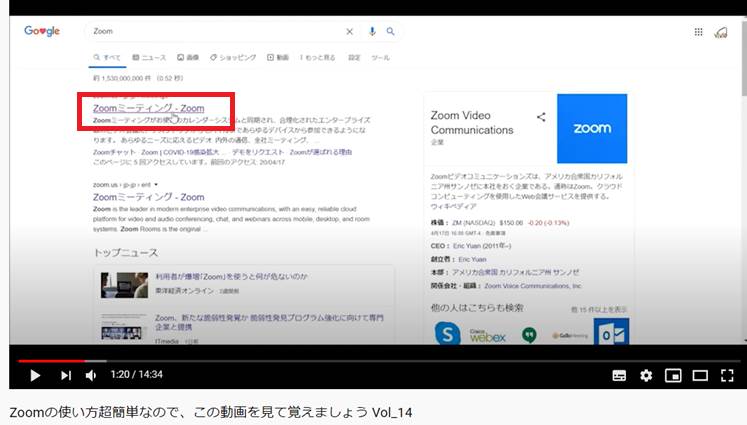Skip to the next video
The height and width of the screenshot is (425, 747).
pos(66,375)
